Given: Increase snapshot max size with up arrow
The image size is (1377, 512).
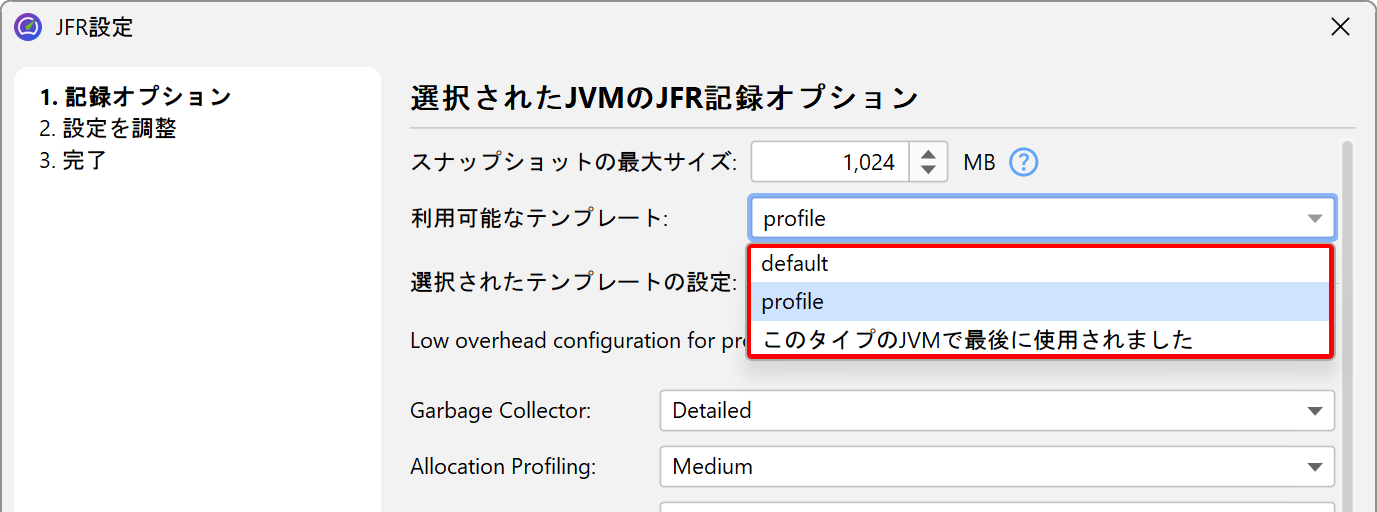Looking at the screenshot, I should point(928,154).
